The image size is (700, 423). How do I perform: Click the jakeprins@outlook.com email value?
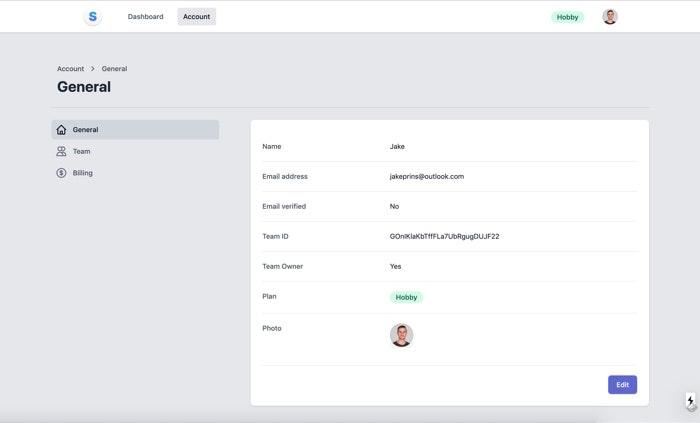point(426,177)
